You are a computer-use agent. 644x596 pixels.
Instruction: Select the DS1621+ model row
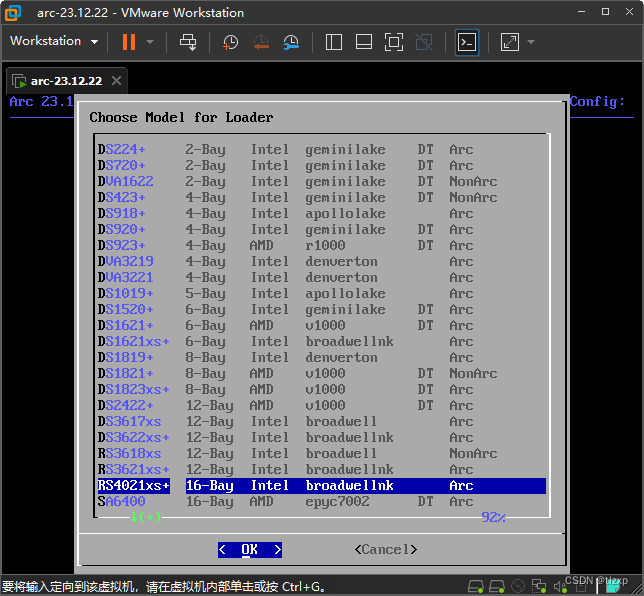coord(322,326)
